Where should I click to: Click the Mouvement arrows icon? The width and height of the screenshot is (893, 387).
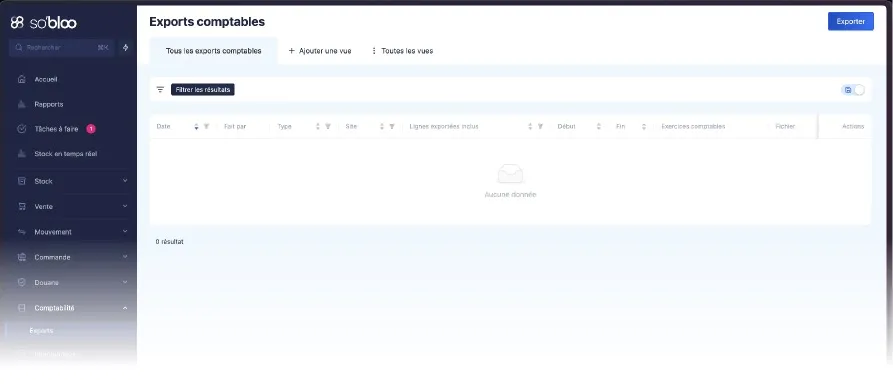click(22, 232)
